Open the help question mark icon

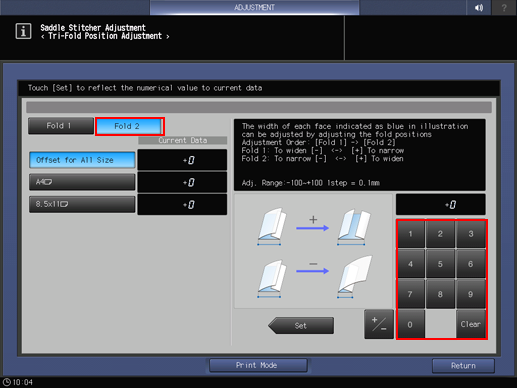pyautogui.click(x=504, y=7)
